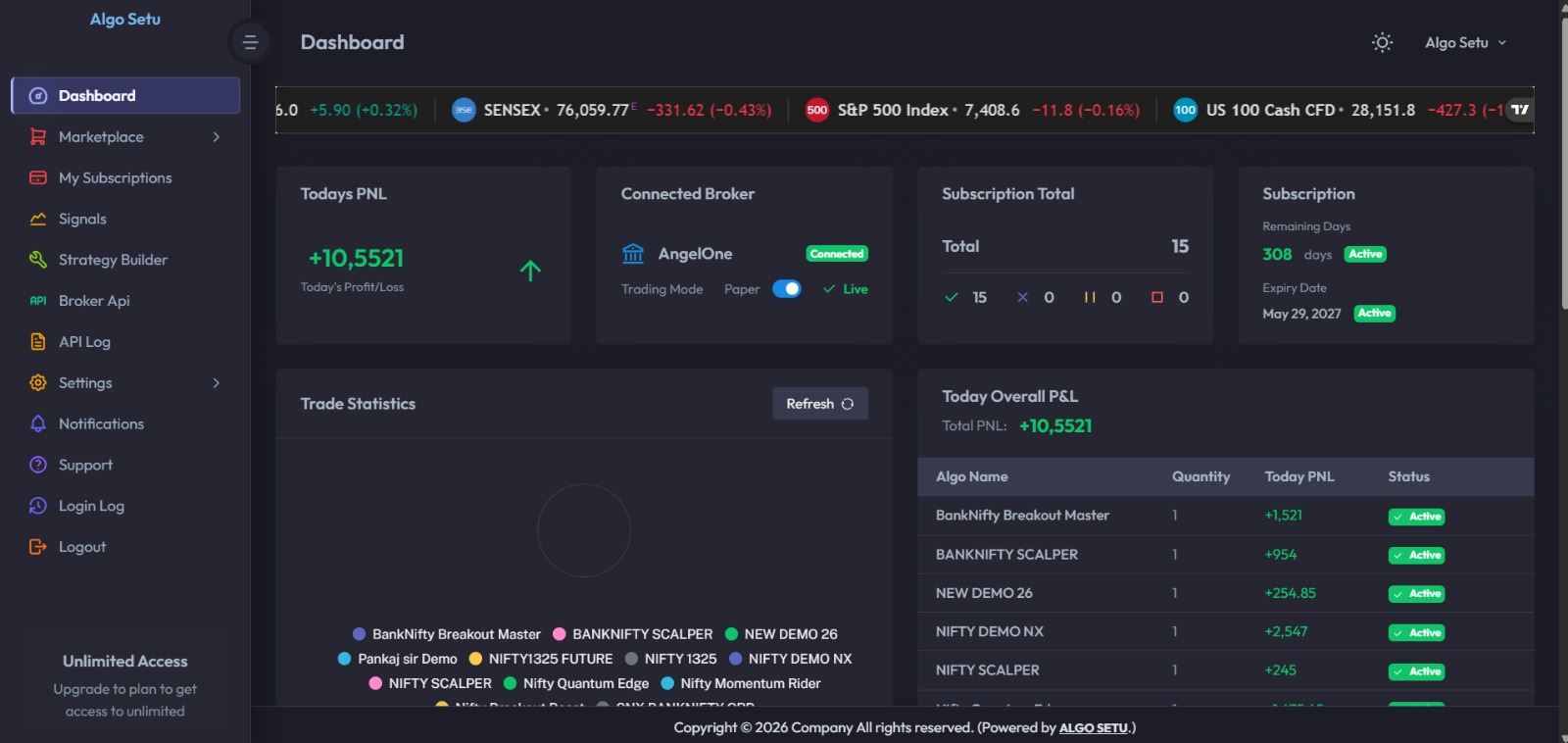
Task: Toggle NIFTY1325 FUTURE chart legend
Action: coord(541,659)
